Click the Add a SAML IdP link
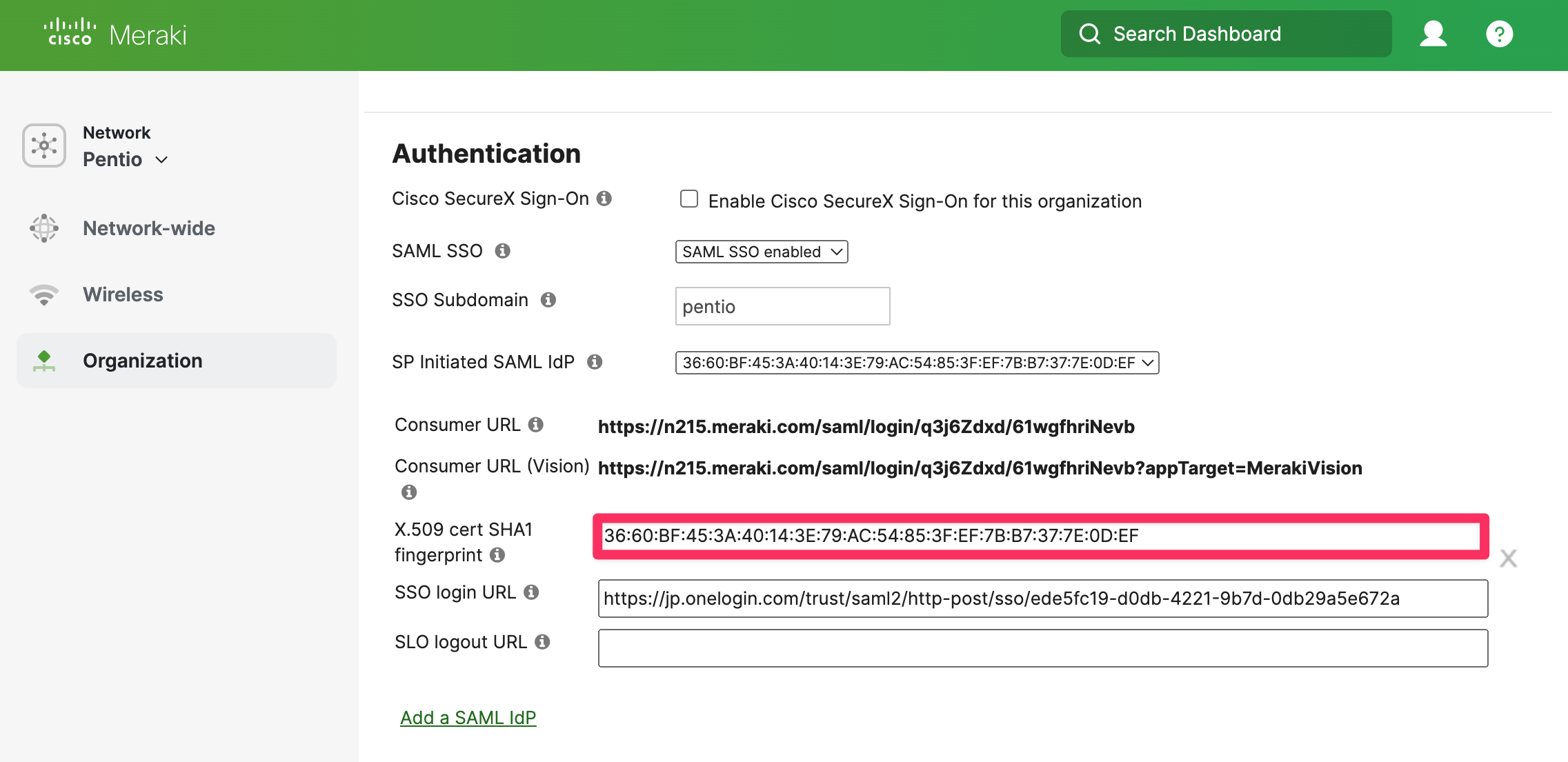 point(468,718)
